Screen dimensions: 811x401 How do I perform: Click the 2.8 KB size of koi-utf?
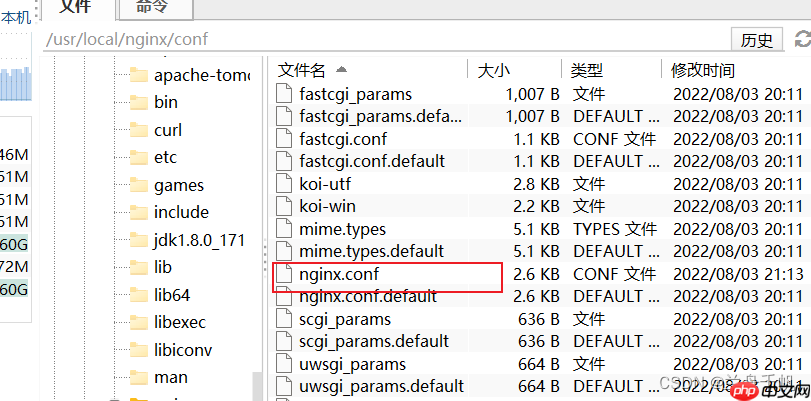536,184
